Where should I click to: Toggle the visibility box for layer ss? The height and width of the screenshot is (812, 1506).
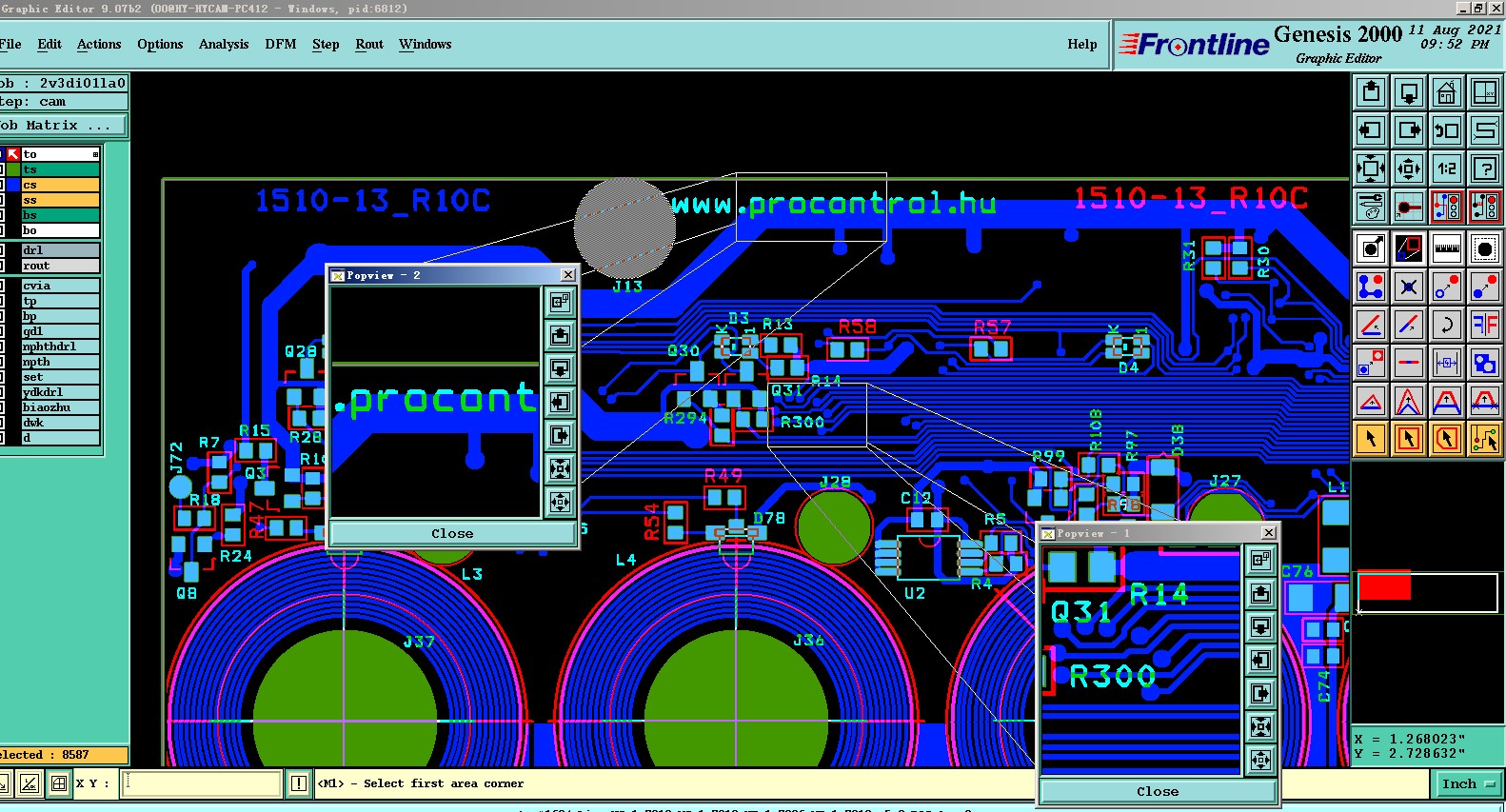tap(2, 200)
